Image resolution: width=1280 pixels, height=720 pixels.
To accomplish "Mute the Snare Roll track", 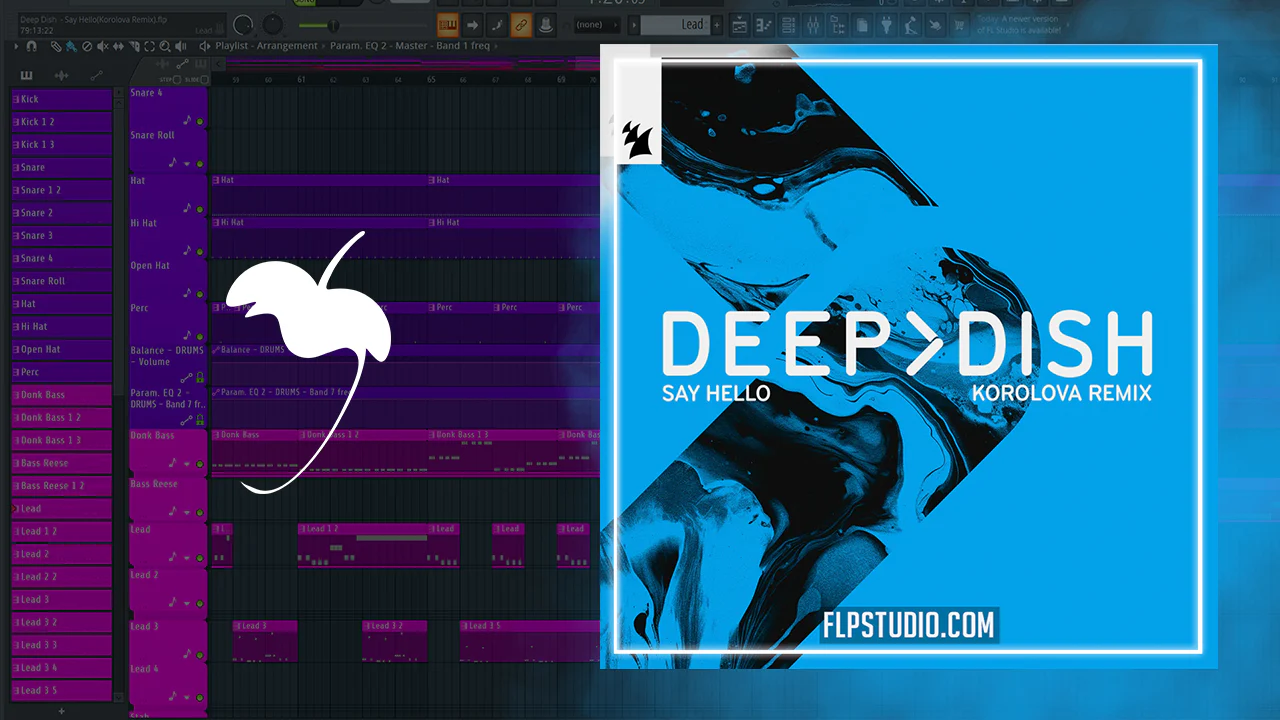I will click(x=200, y=164).
